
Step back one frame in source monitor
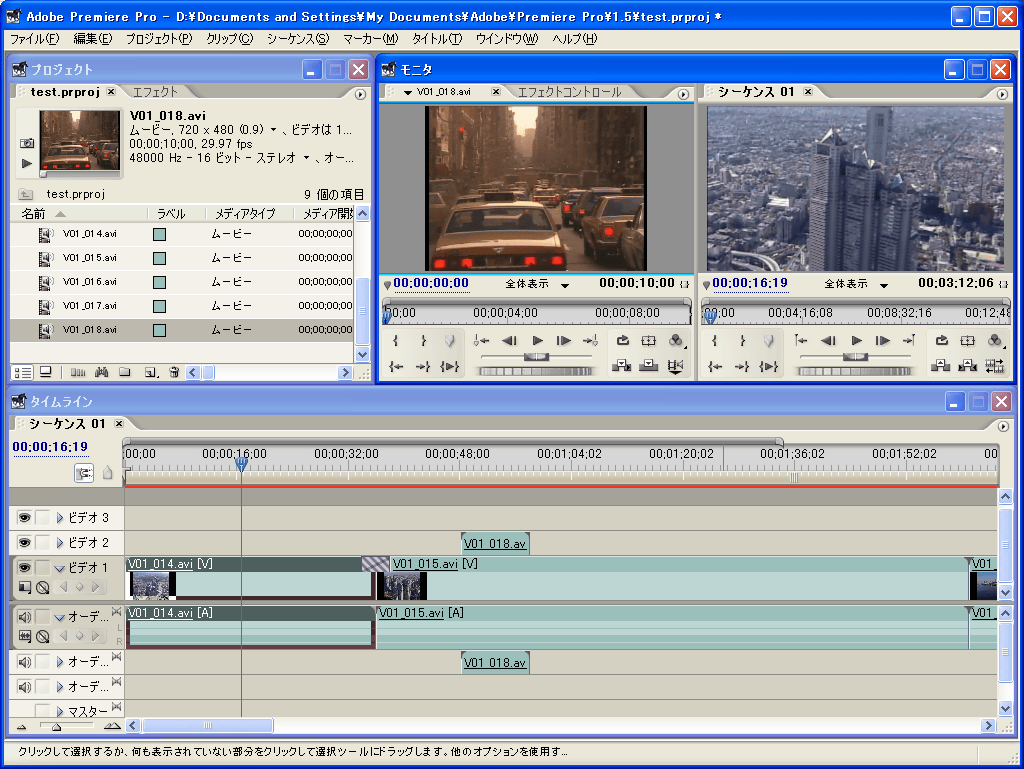509,340
